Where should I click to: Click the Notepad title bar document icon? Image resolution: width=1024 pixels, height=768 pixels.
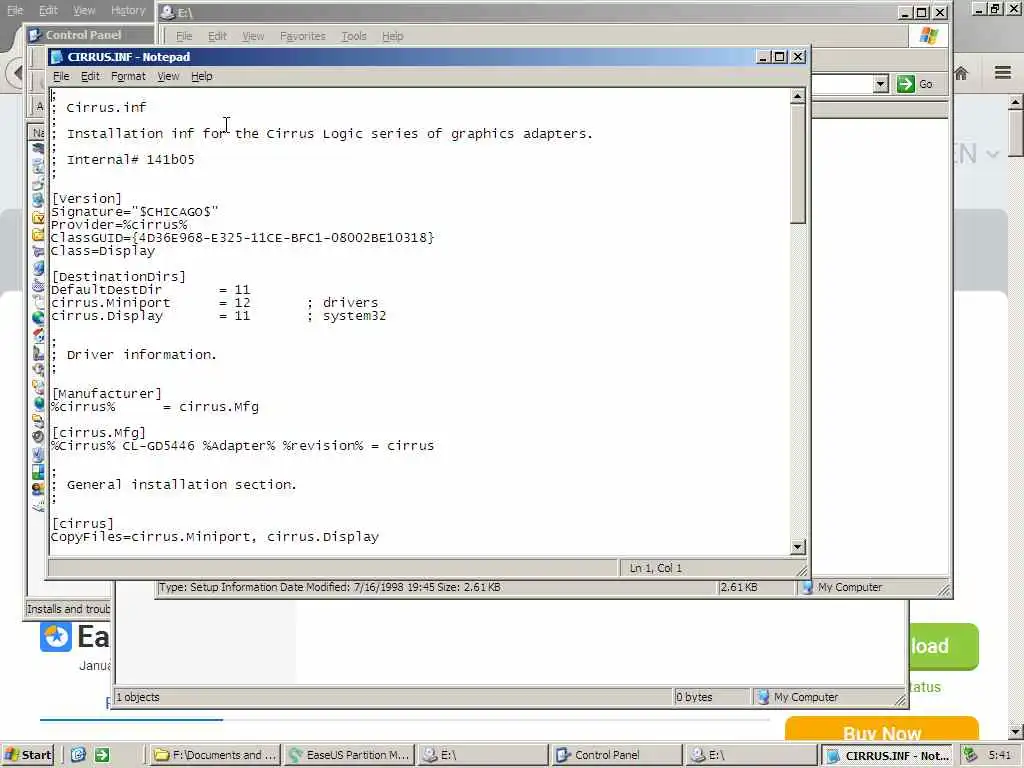[57, 57]
